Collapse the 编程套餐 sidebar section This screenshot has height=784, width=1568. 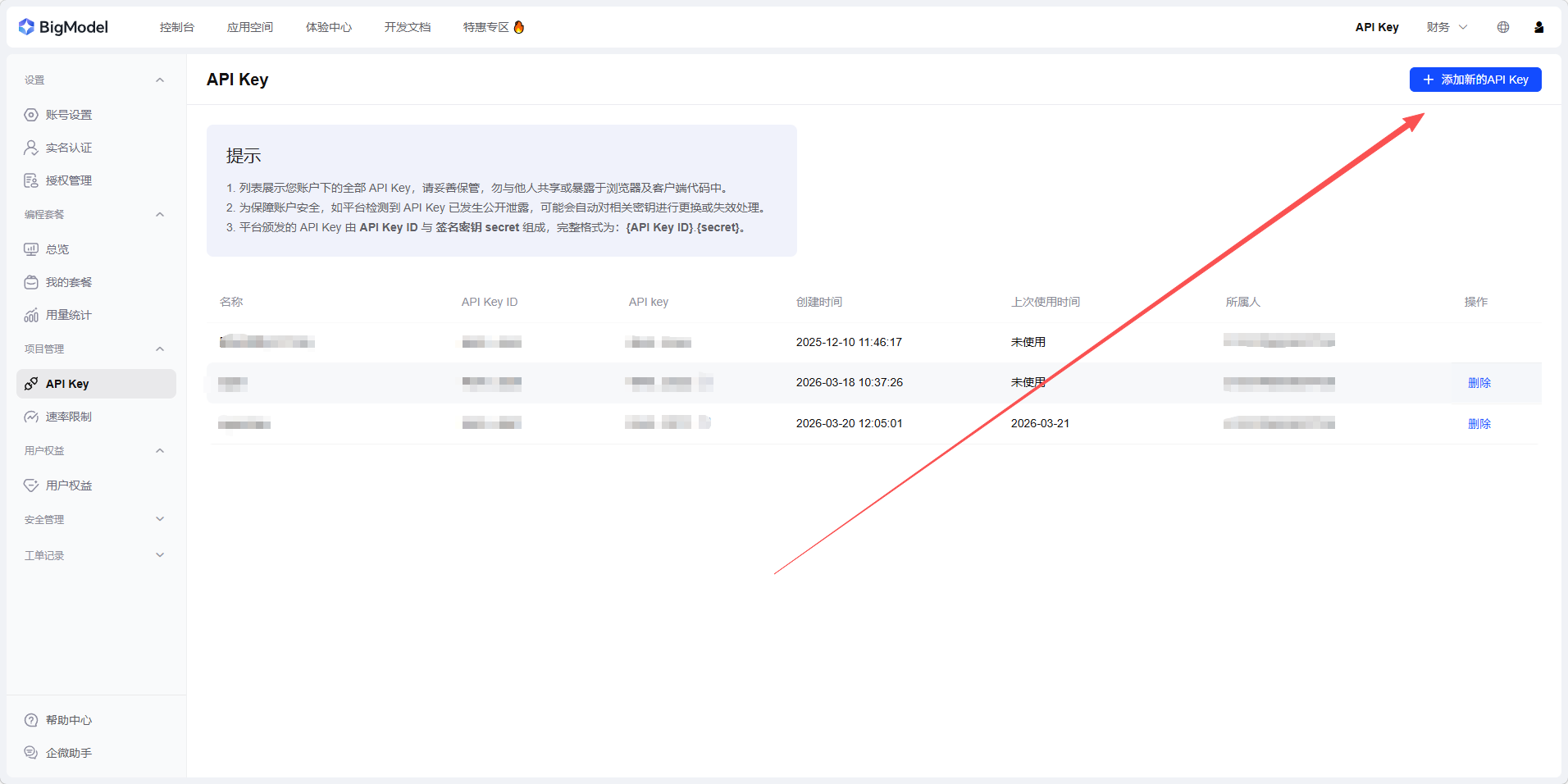[x=160, y=215]
